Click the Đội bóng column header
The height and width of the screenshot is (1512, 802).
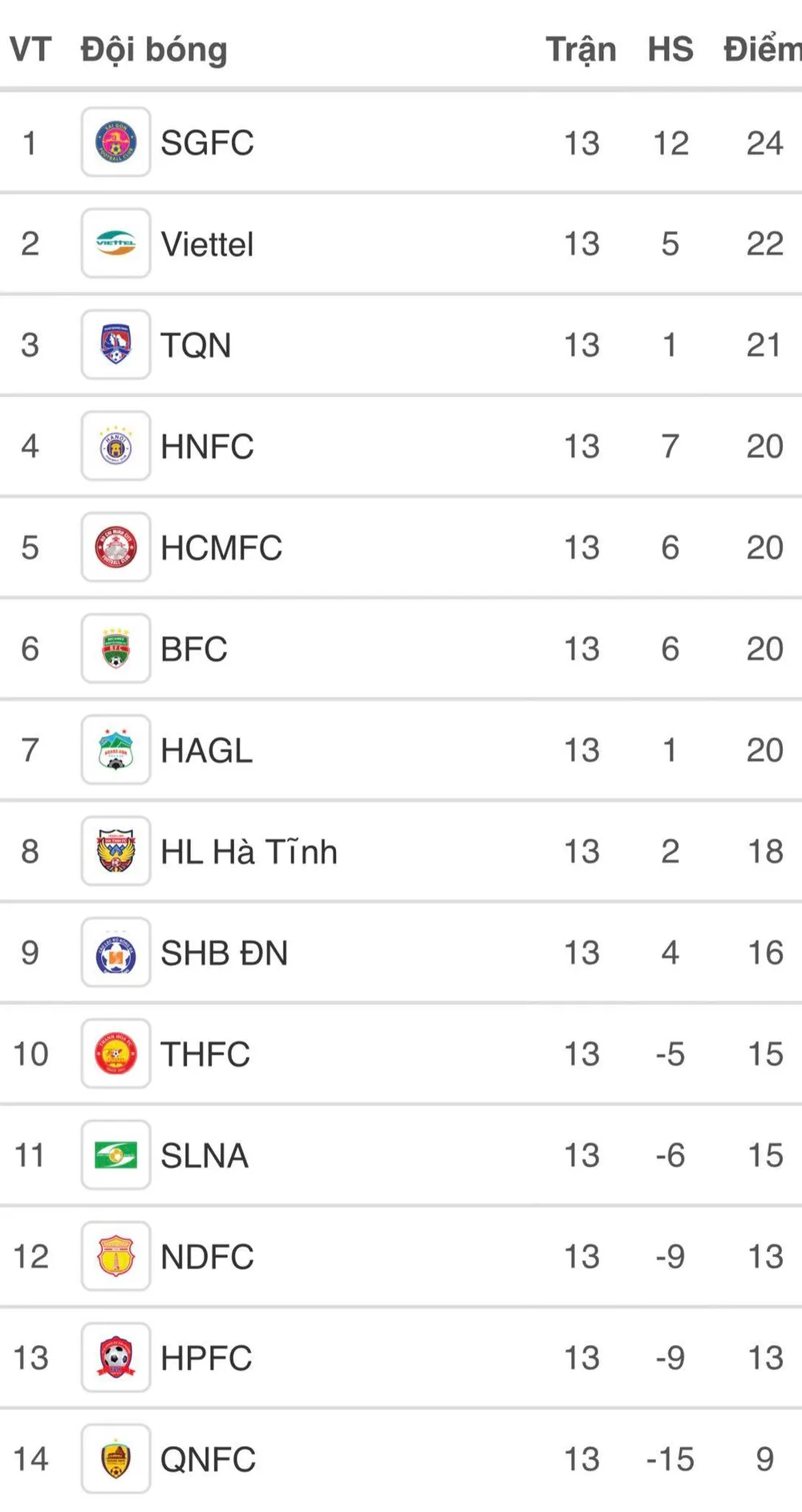[x=154, y=50]
